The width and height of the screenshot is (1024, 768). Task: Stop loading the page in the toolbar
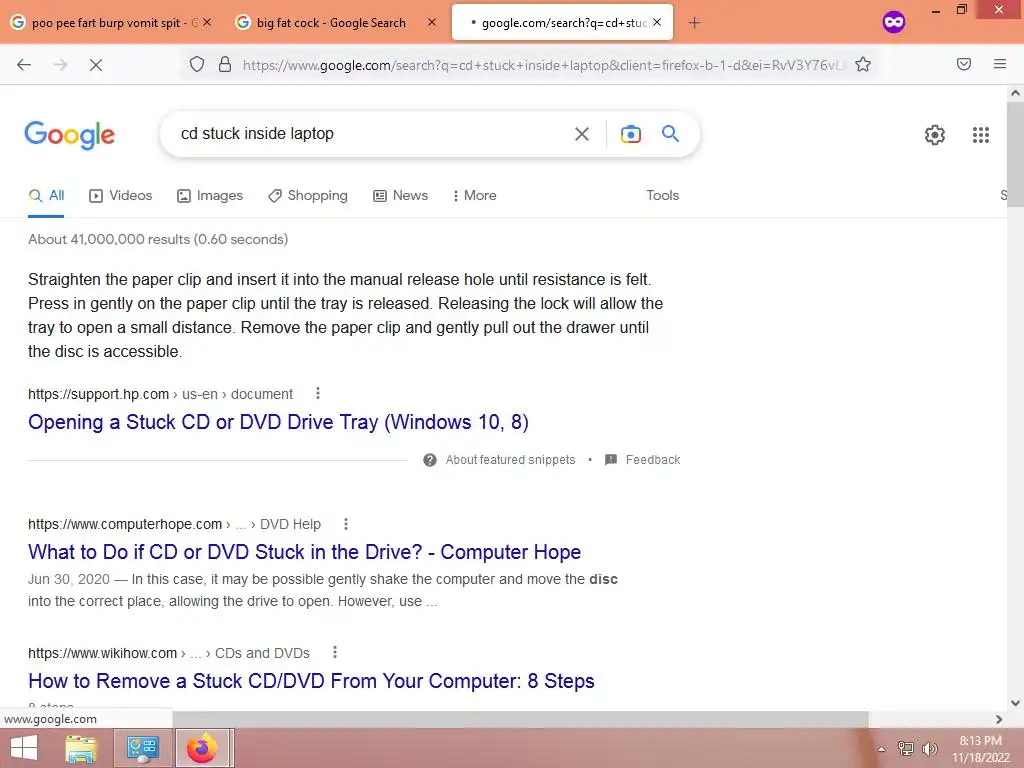[x=95, y=65]
